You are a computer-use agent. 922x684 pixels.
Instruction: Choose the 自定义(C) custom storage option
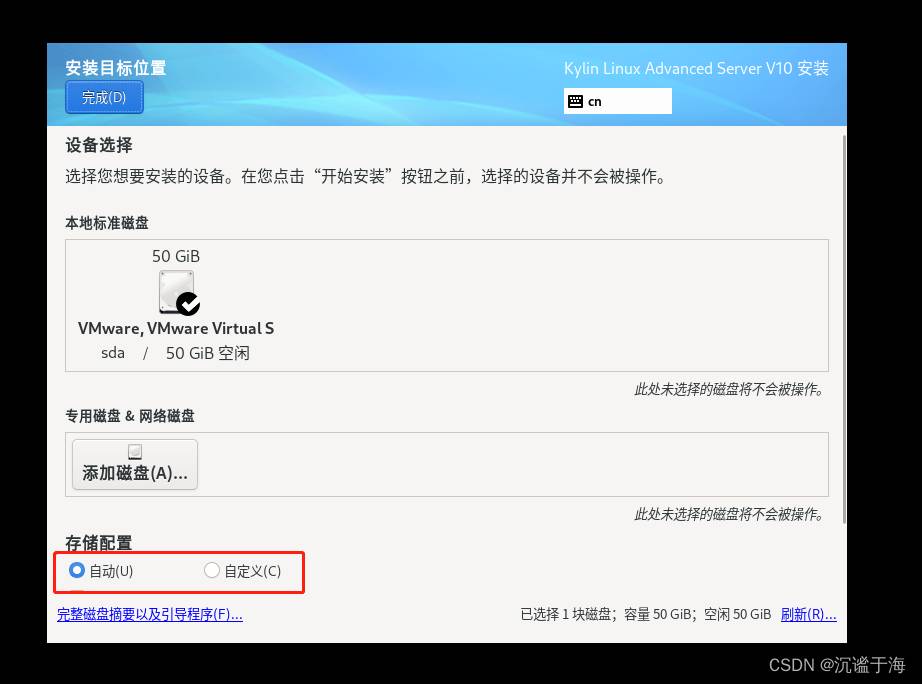coord(211,570)
